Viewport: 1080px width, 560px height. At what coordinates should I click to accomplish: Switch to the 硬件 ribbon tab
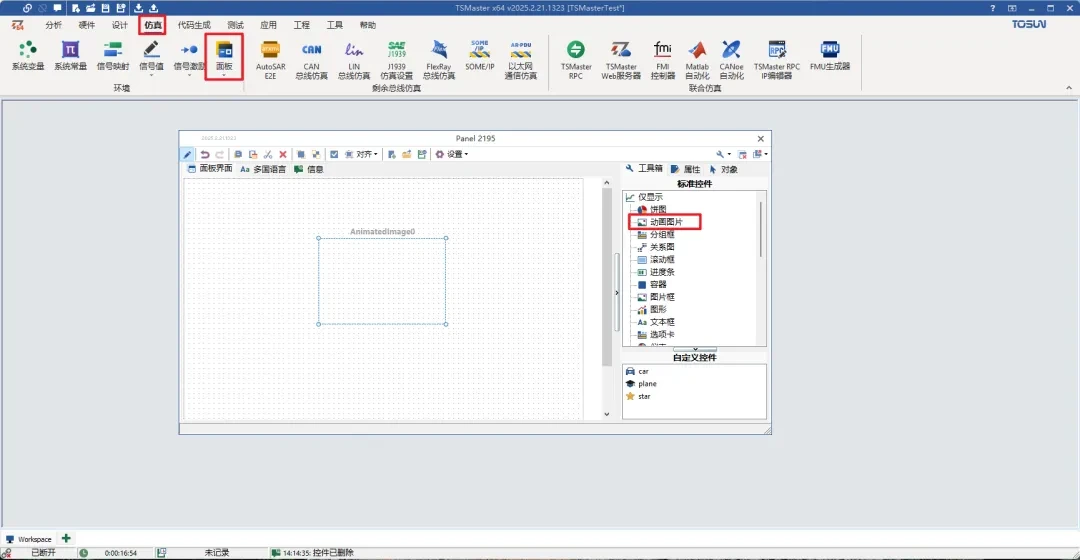pos(86,25)
